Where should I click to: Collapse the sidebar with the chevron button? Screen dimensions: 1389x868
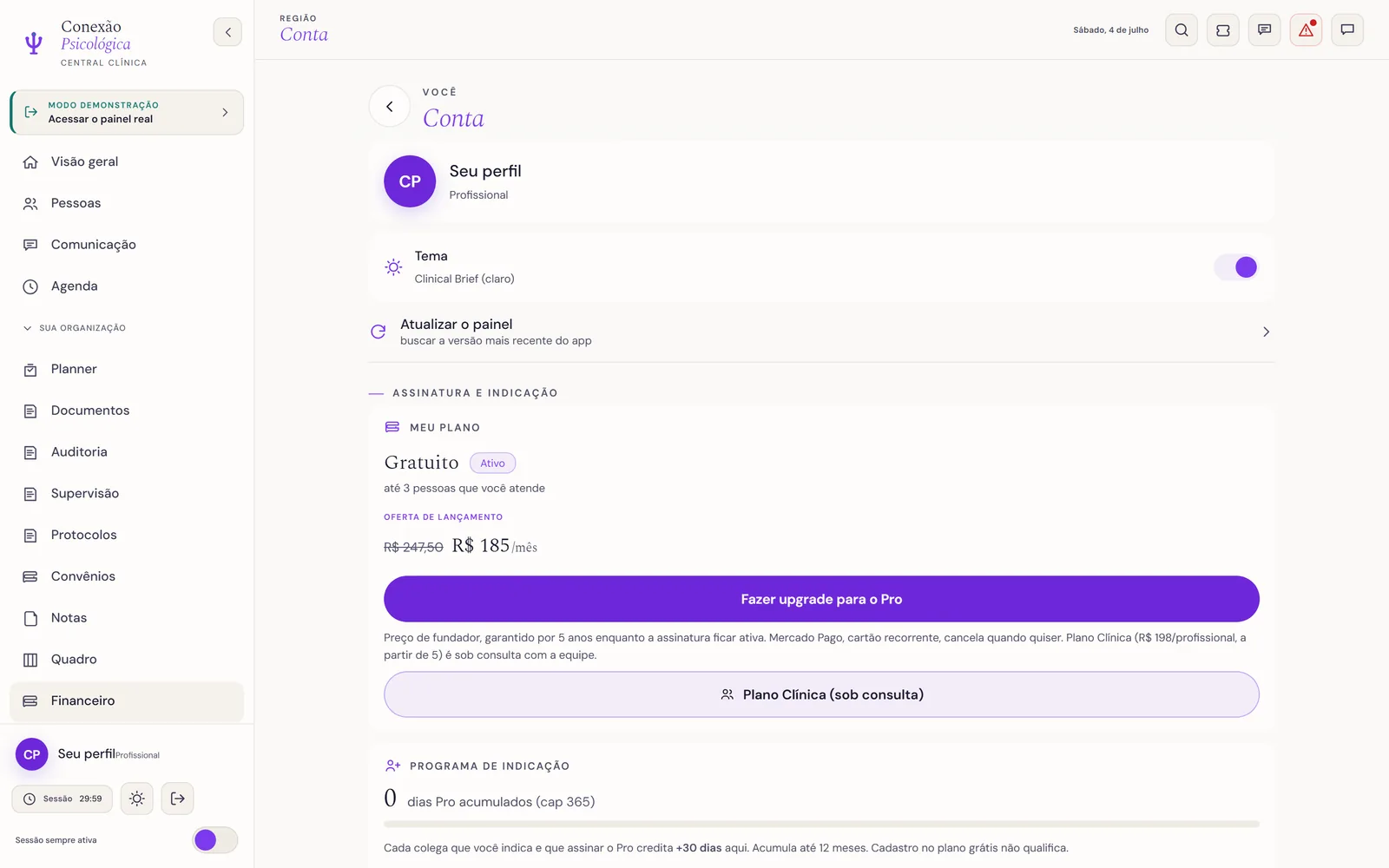click(227, 32)
